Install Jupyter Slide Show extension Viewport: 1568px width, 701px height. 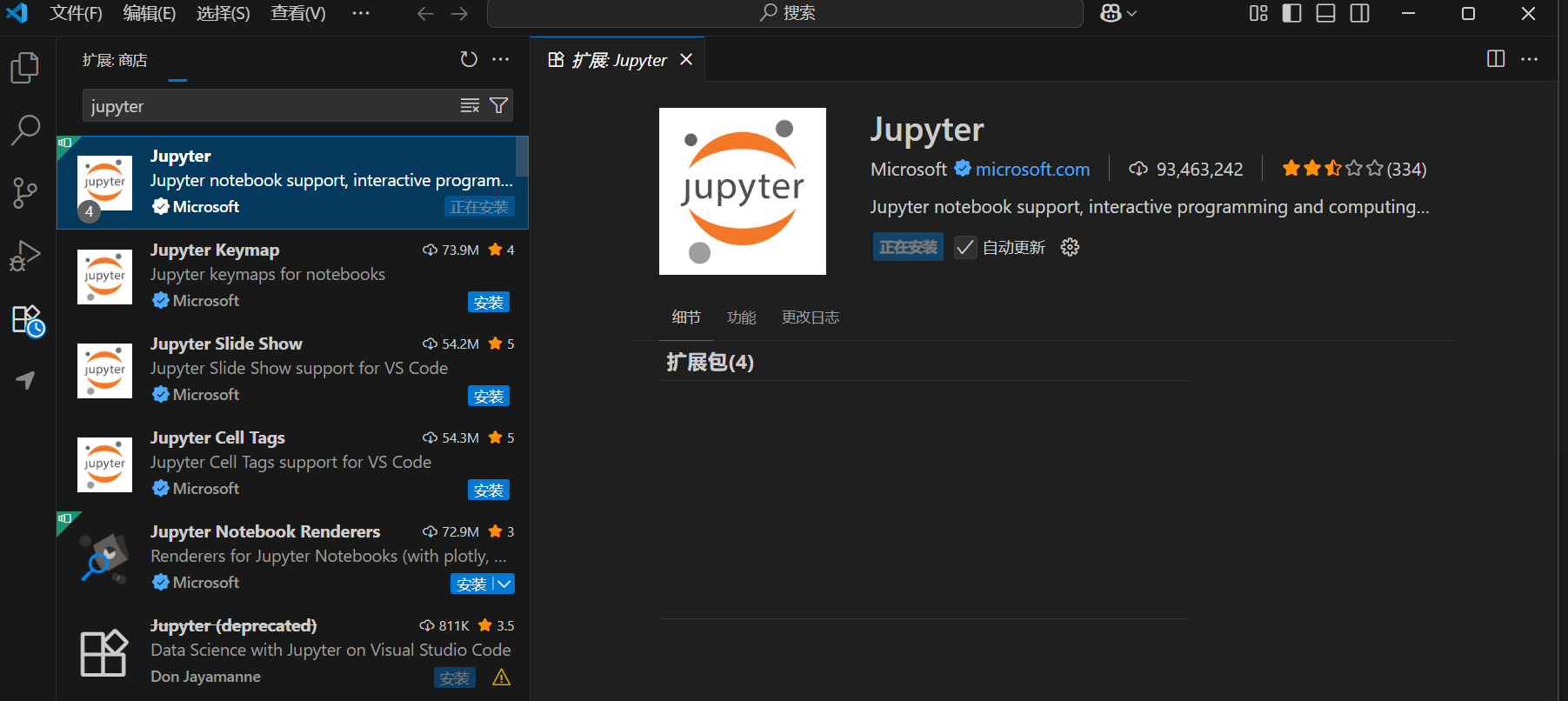(489, 396)
